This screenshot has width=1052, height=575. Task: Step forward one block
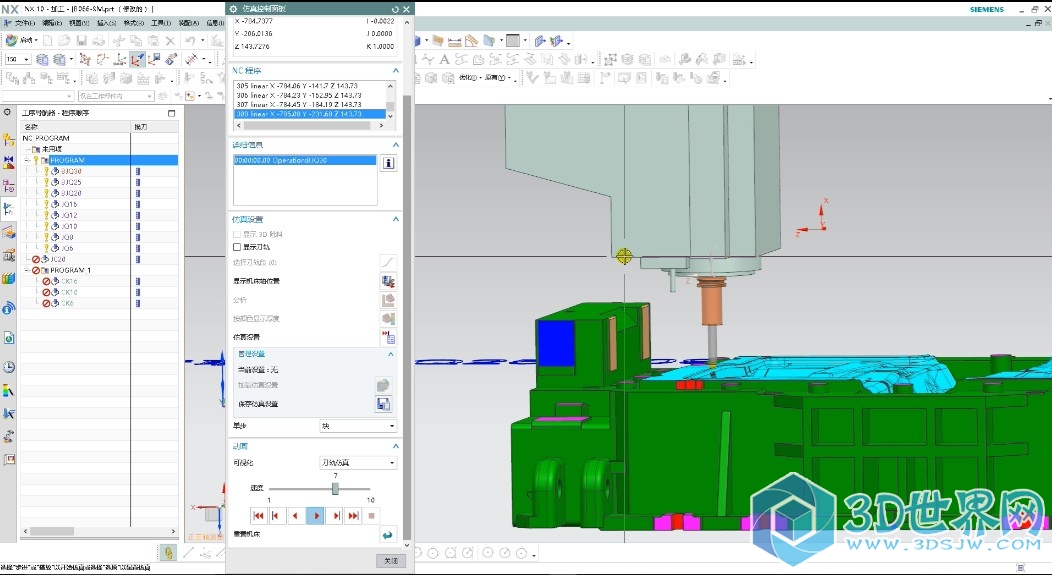(336, 515)
